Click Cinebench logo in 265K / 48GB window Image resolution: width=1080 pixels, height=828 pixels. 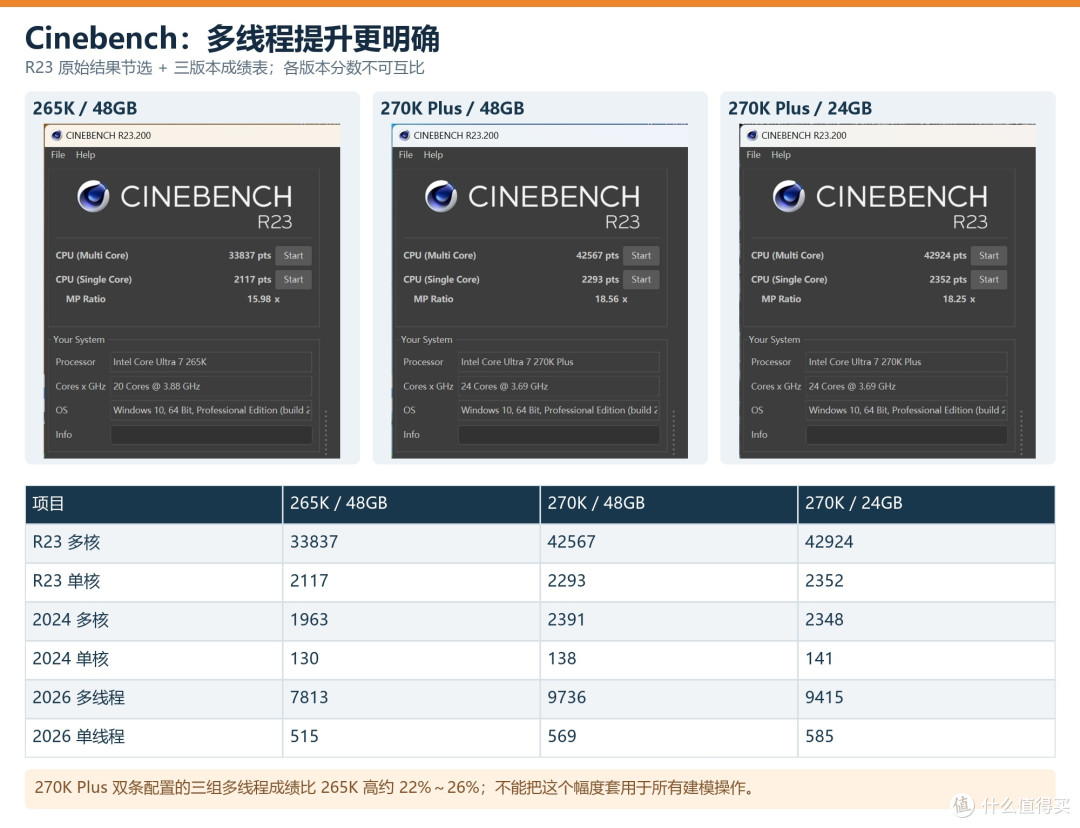(x=93, y=196)
